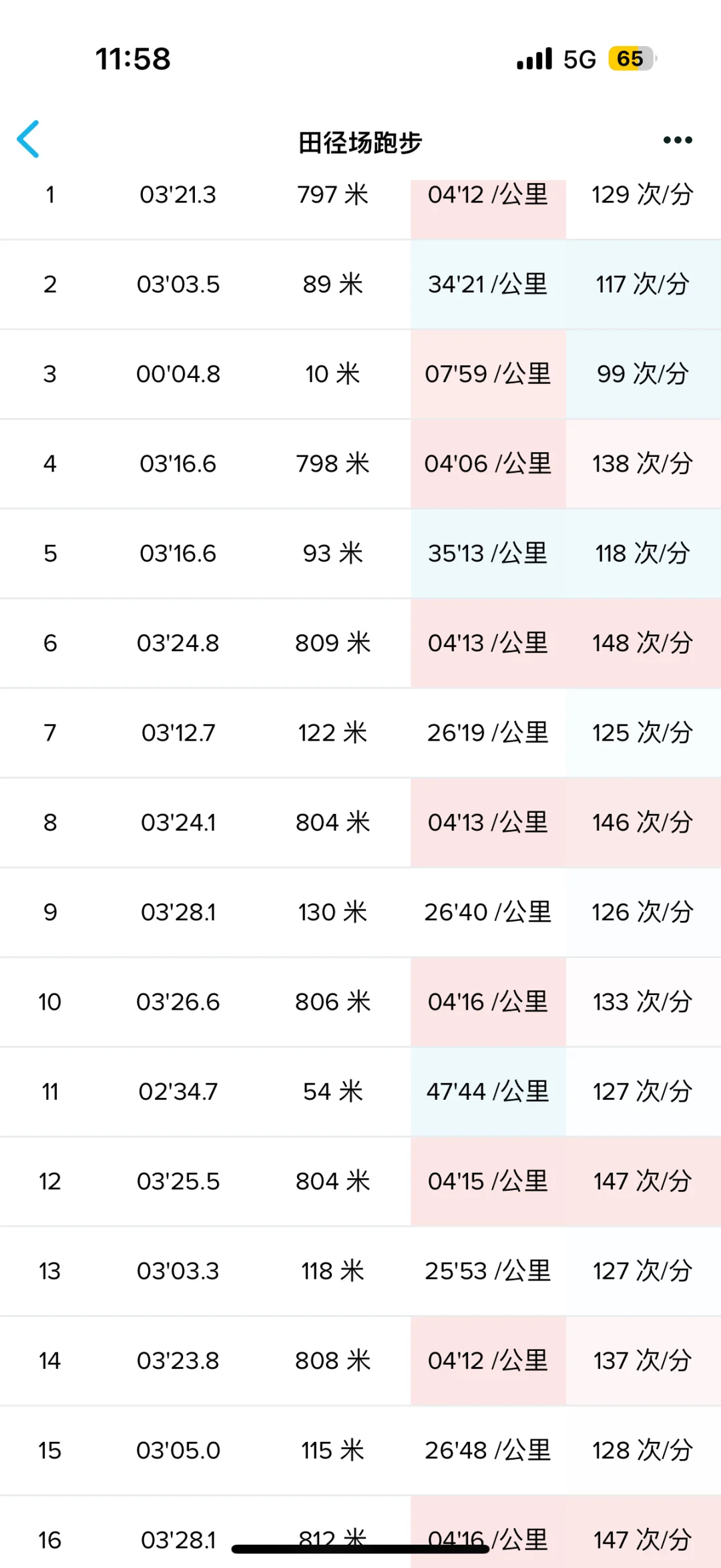Tap the 34'21 /公里 pace cell

point(488,284)
